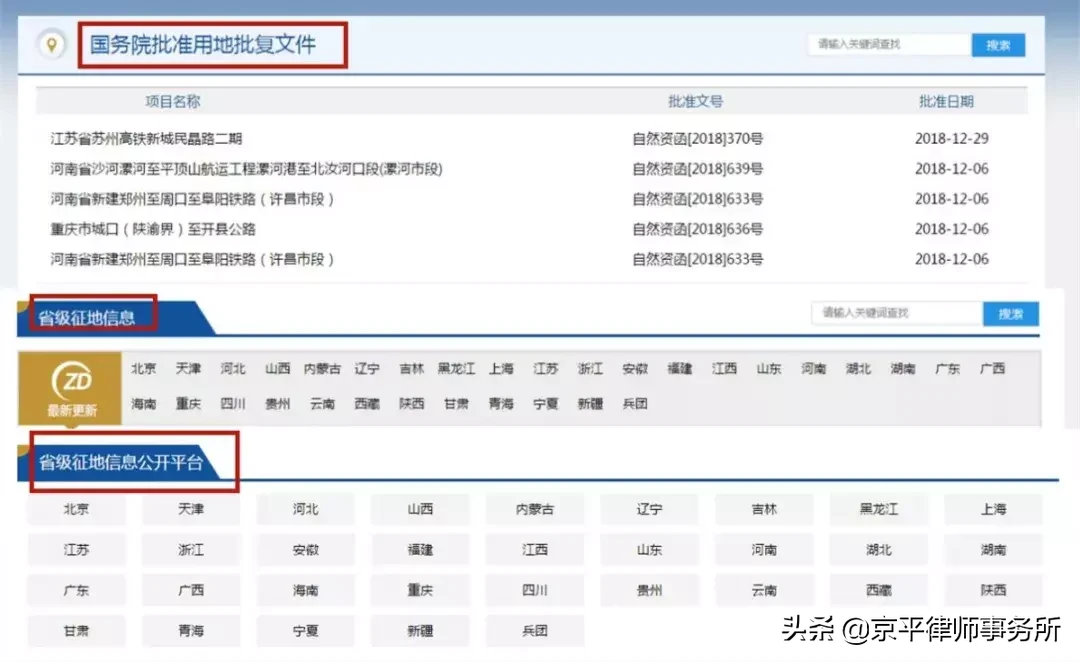Screen dimensions: 1080x662
Task: Select 北京 in the 省级征地信息 quick links
Action: (143, 368)
